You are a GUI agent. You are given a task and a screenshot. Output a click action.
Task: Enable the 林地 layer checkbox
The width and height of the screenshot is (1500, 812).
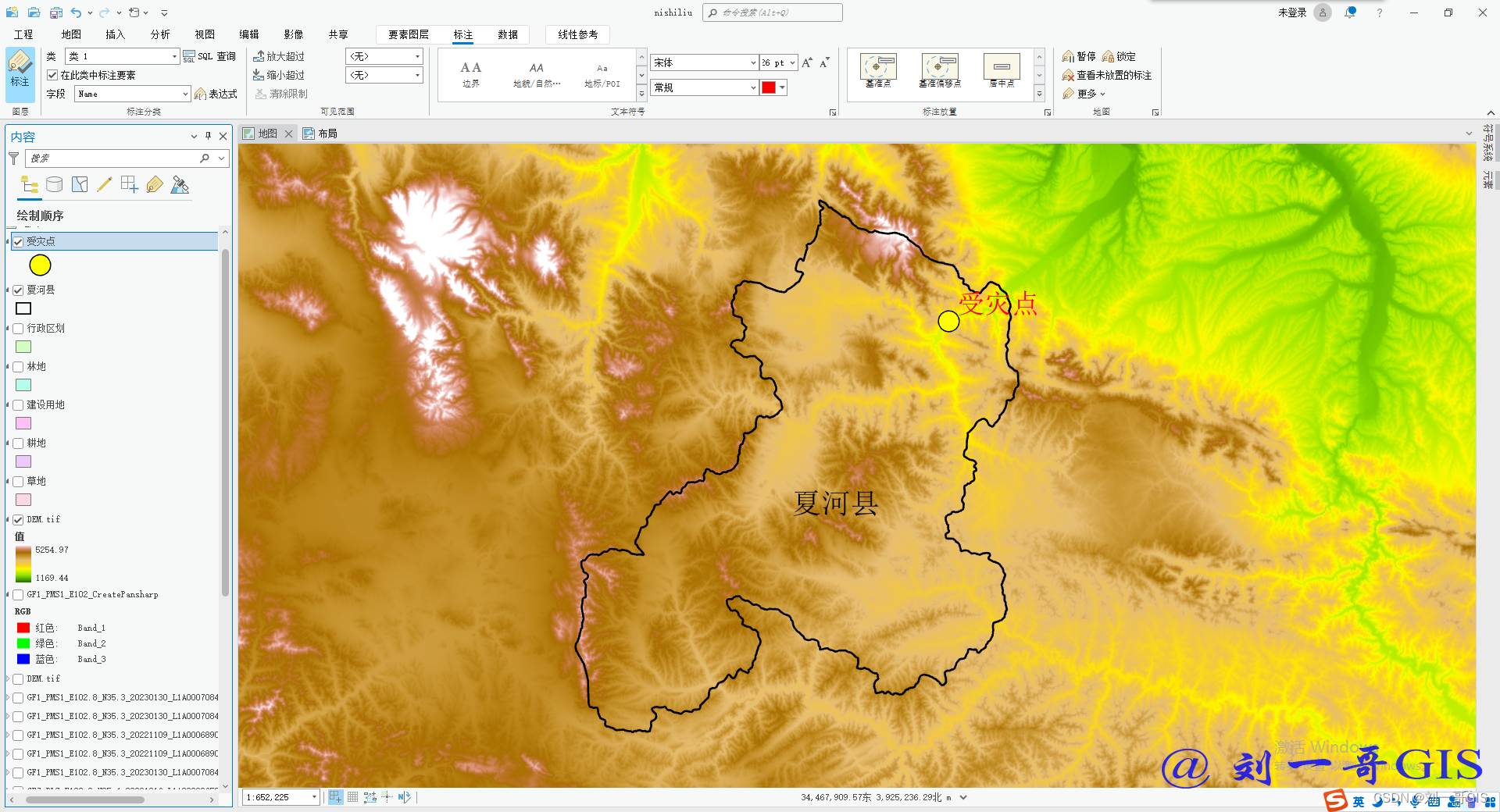pos(18,366)
